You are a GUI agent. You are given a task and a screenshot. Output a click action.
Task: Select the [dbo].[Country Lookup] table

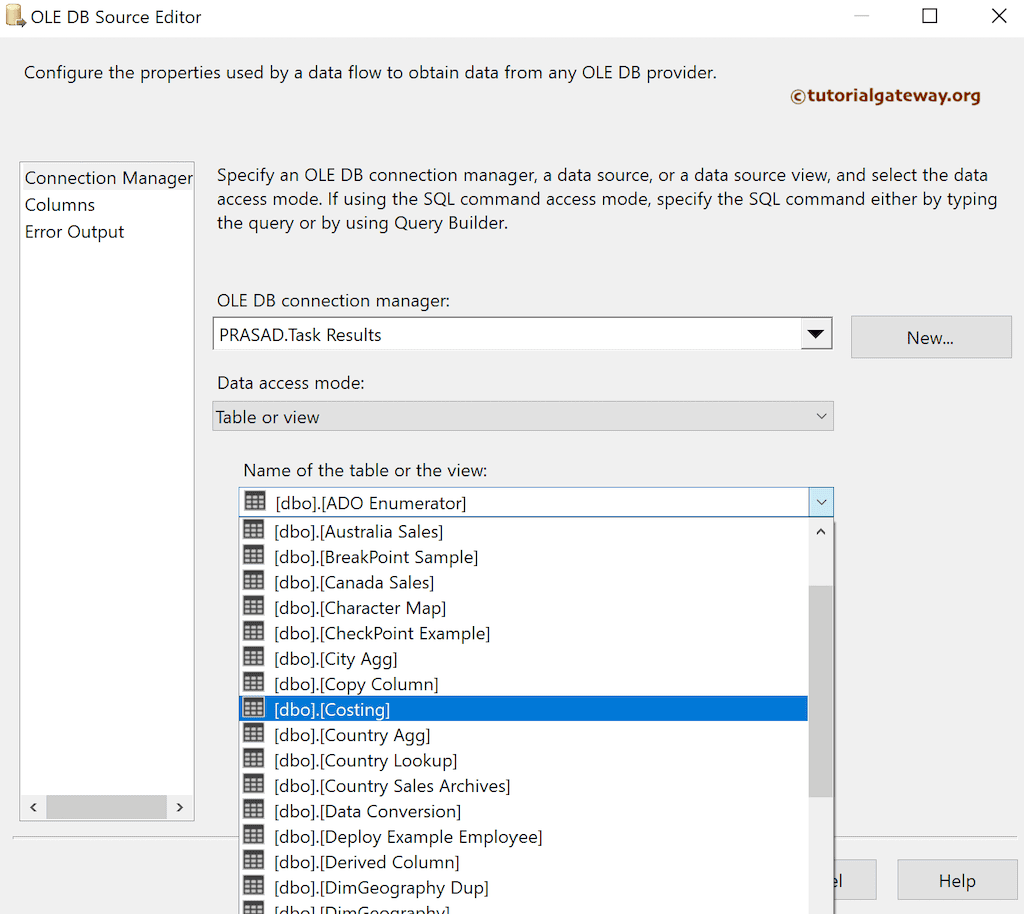(366, 759)
